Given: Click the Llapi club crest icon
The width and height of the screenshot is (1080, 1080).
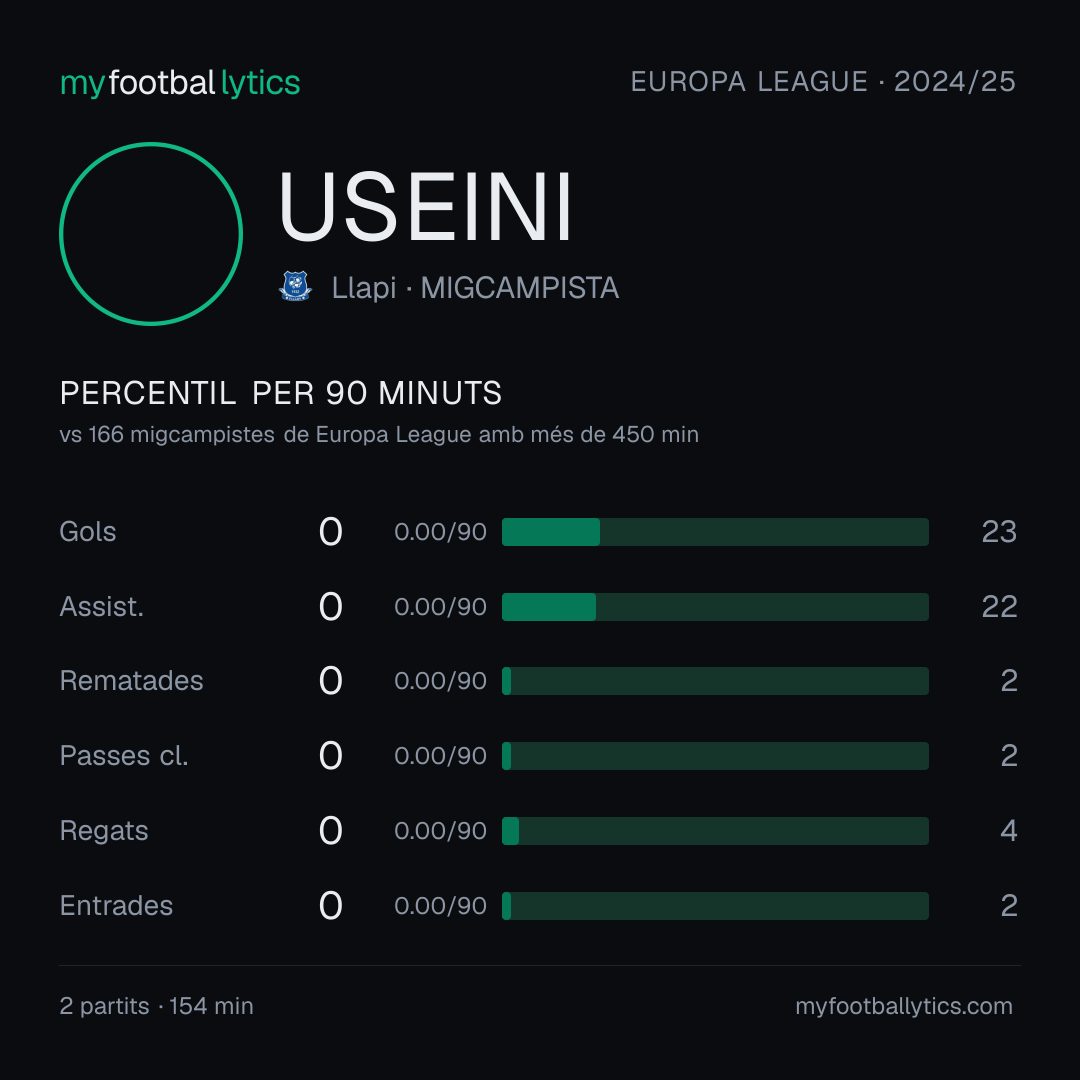Looking at the screenshot, I should [295, 287].
